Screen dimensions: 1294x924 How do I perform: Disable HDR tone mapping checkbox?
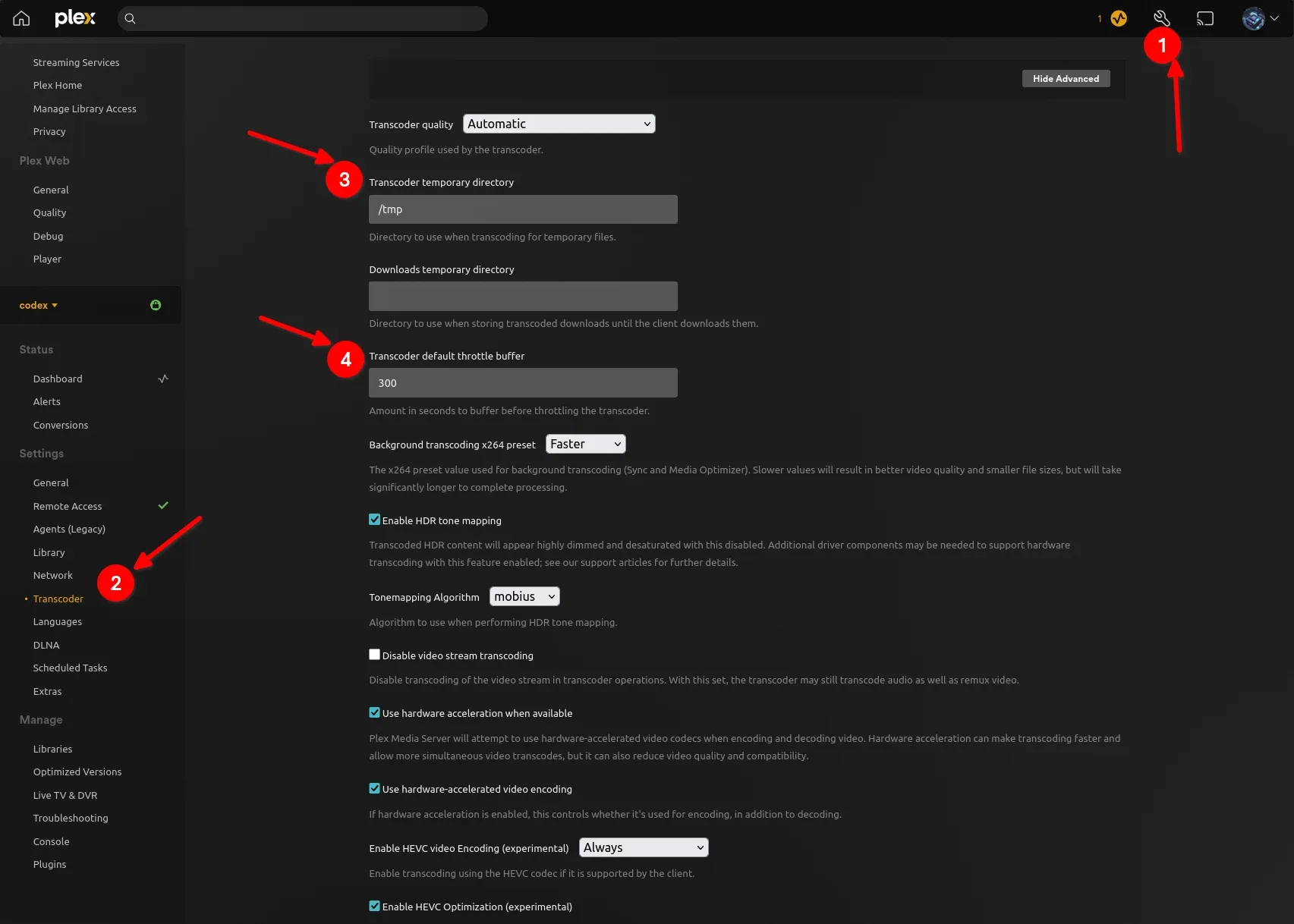pos(374,520)
